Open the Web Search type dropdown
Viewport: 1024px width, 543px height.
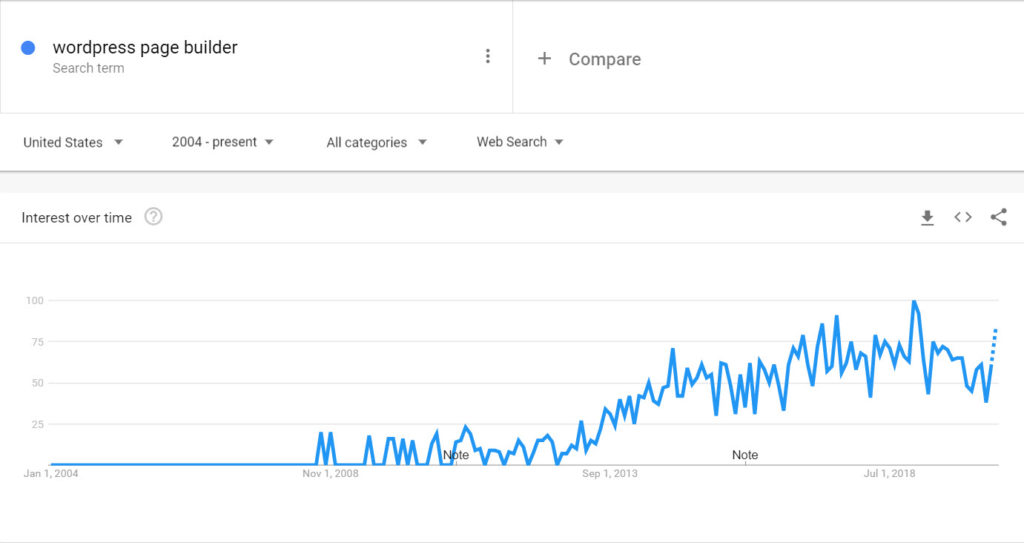520,142
